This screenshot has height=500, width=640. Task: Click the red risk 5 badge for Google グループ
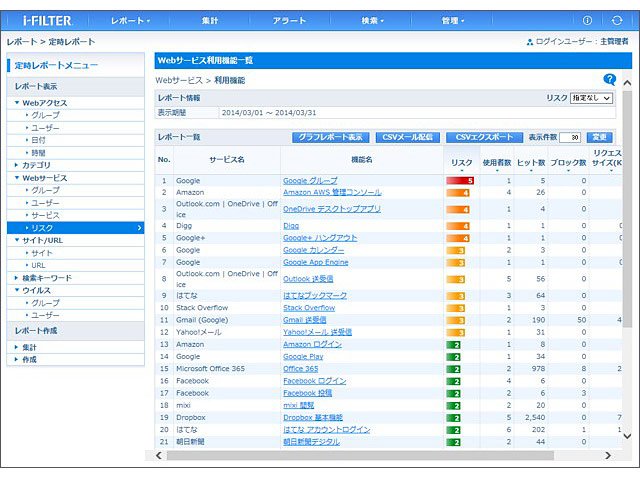[460, 180]
